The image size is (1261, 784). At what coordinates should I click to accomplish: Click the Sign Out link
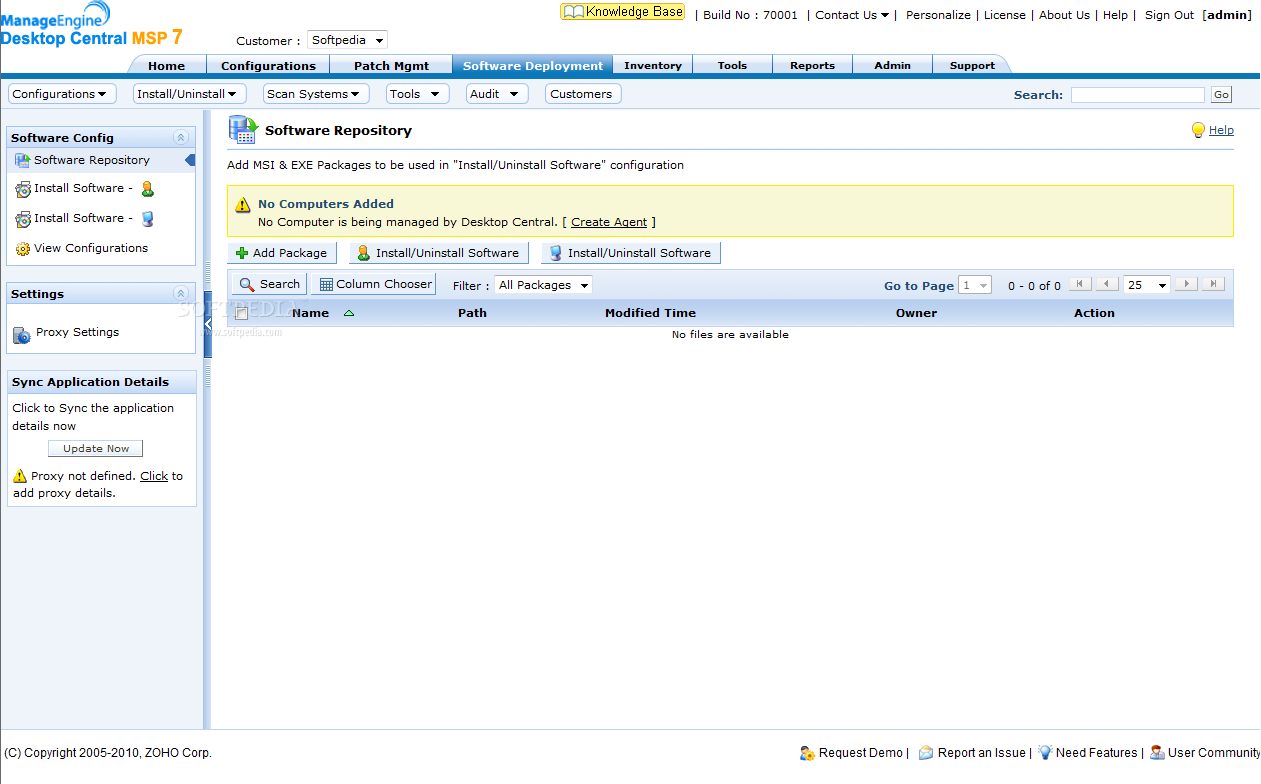(1170, 15)
